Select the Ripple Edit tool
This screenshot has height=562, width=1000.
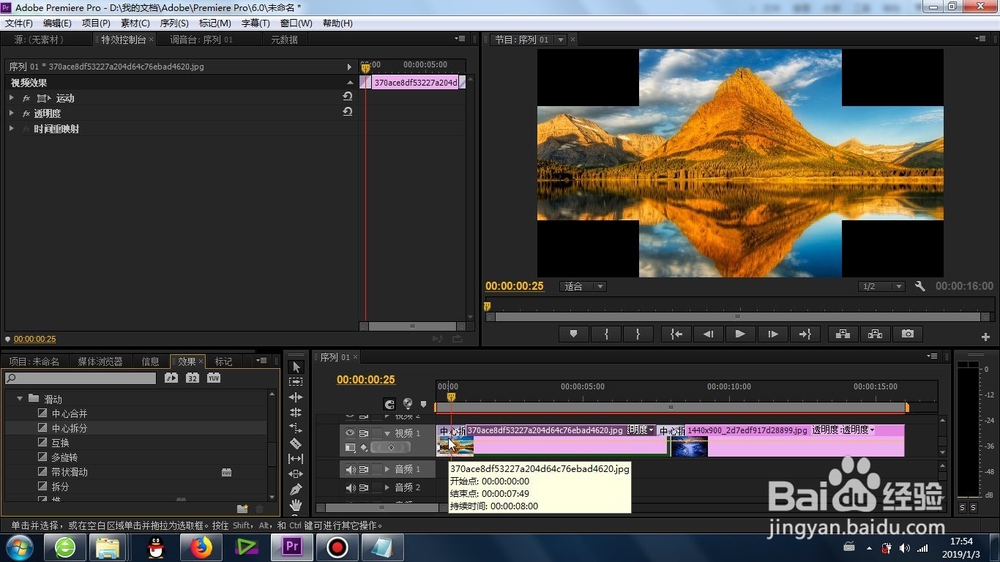pyautogui.click(x=296, y=397)
